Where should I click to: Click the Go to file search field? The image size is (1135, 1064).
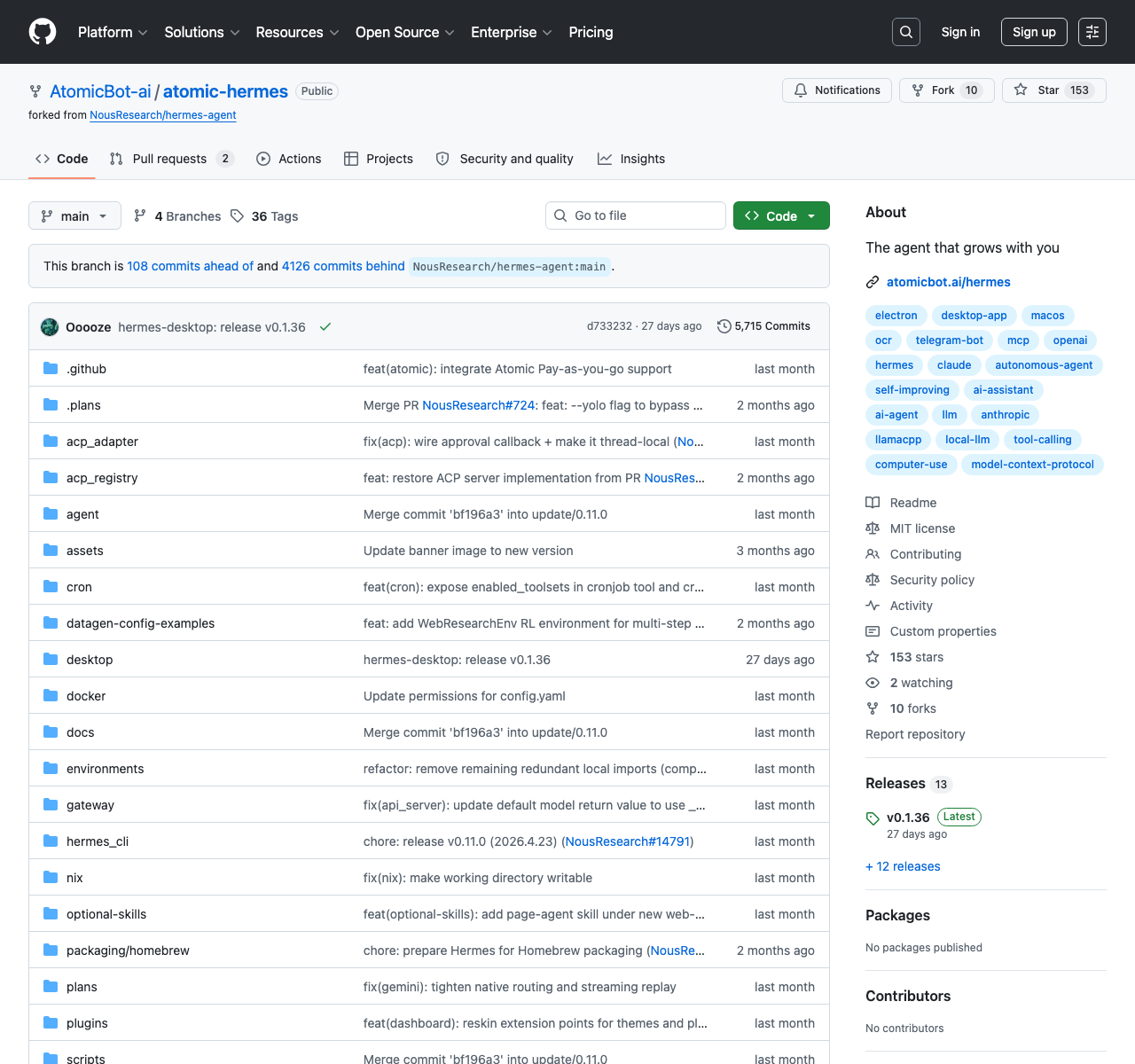pyautogui.click(x=636, y=215)
